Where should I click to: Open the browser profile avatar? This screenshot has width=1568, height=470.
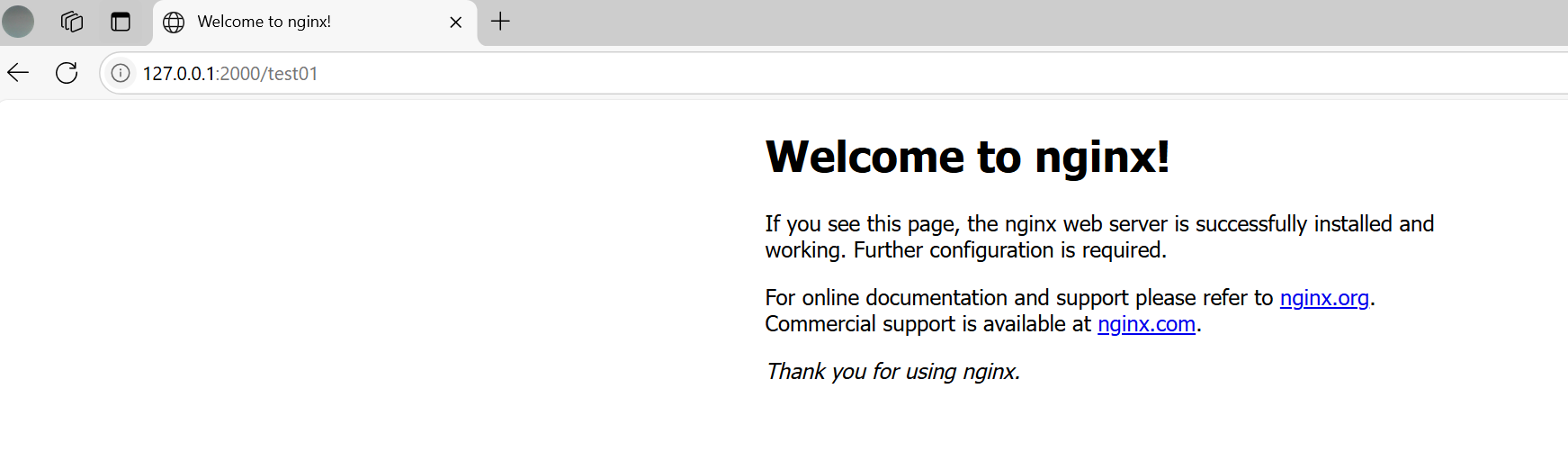pyautogui.click(x=18, y=22)
